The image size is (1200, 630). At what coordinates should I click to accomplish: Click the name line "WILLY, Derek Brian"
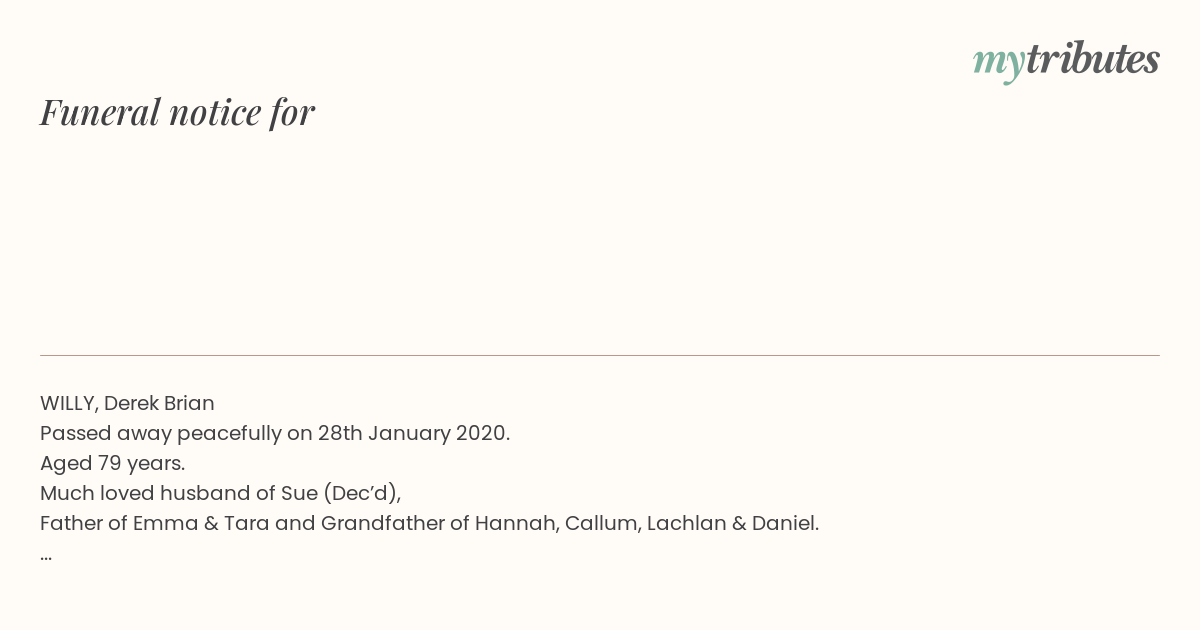(x=127, y=403)
